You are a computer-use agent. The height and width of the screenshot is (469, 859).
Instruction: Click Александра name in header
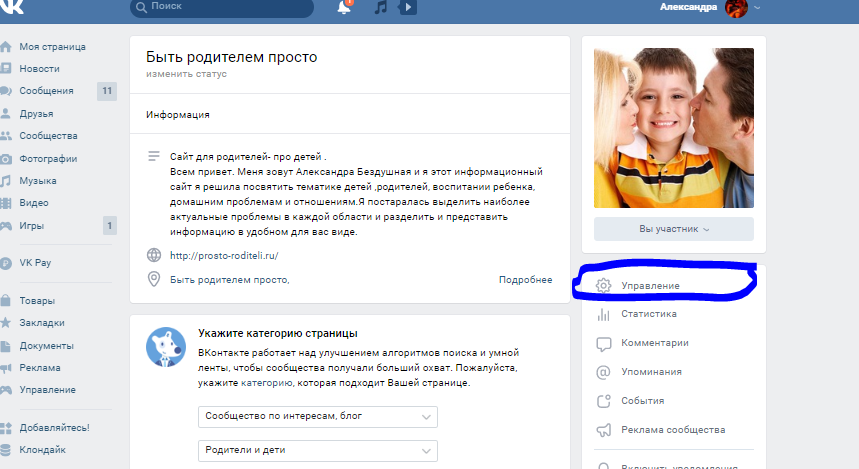[688, 7]
